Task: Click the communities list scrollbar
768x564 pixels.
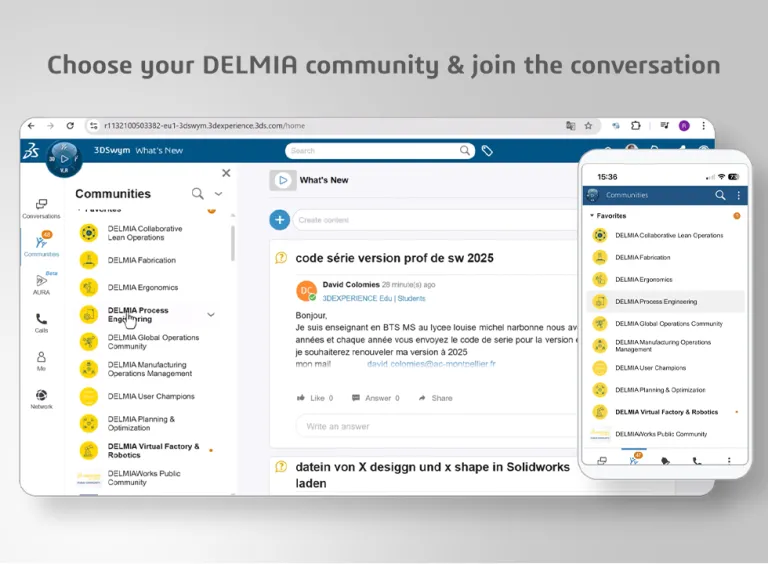Action: (233, 243)
